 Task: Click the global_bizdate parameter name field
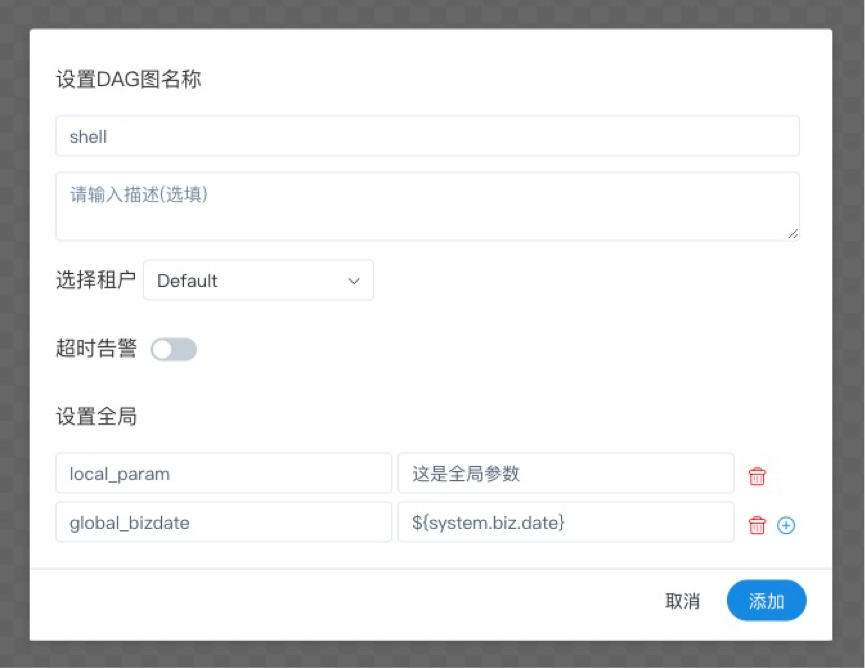[223, 522]
